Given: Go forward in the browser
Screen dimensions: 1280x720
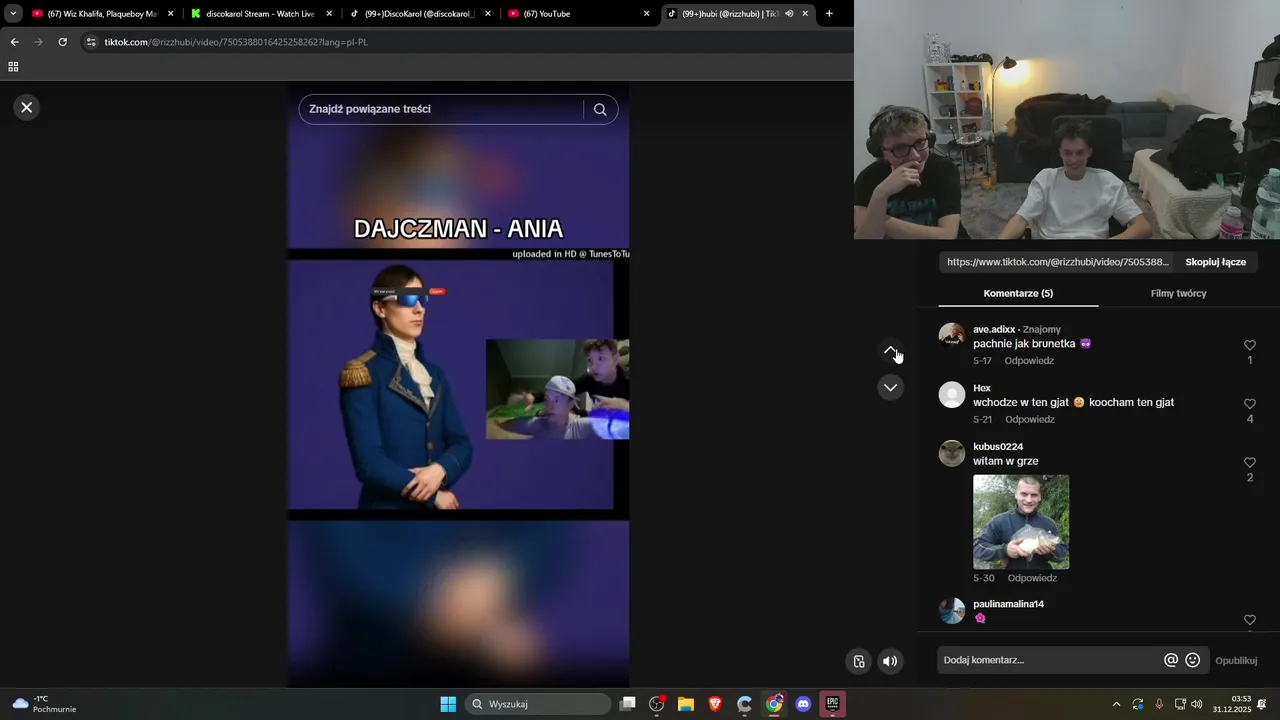Looking at the screenshot, I should (38, 42).
